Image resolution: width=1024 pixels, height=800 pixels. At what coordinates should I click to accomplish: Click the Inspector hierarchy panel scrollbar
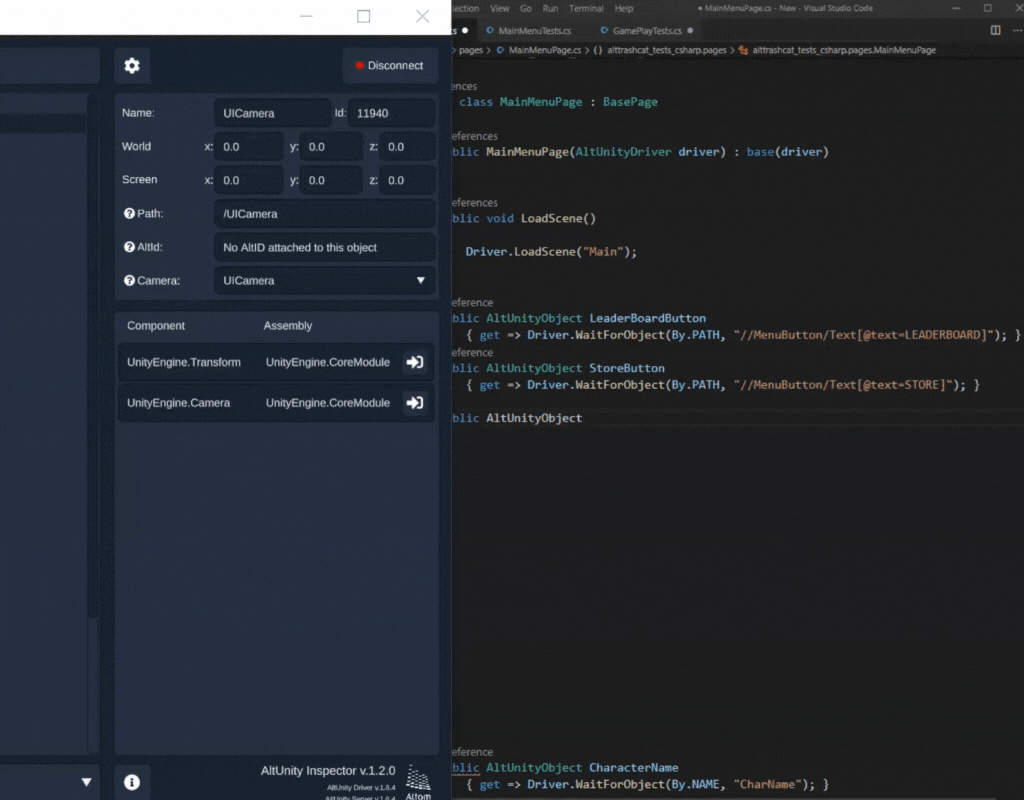[93, 356]
